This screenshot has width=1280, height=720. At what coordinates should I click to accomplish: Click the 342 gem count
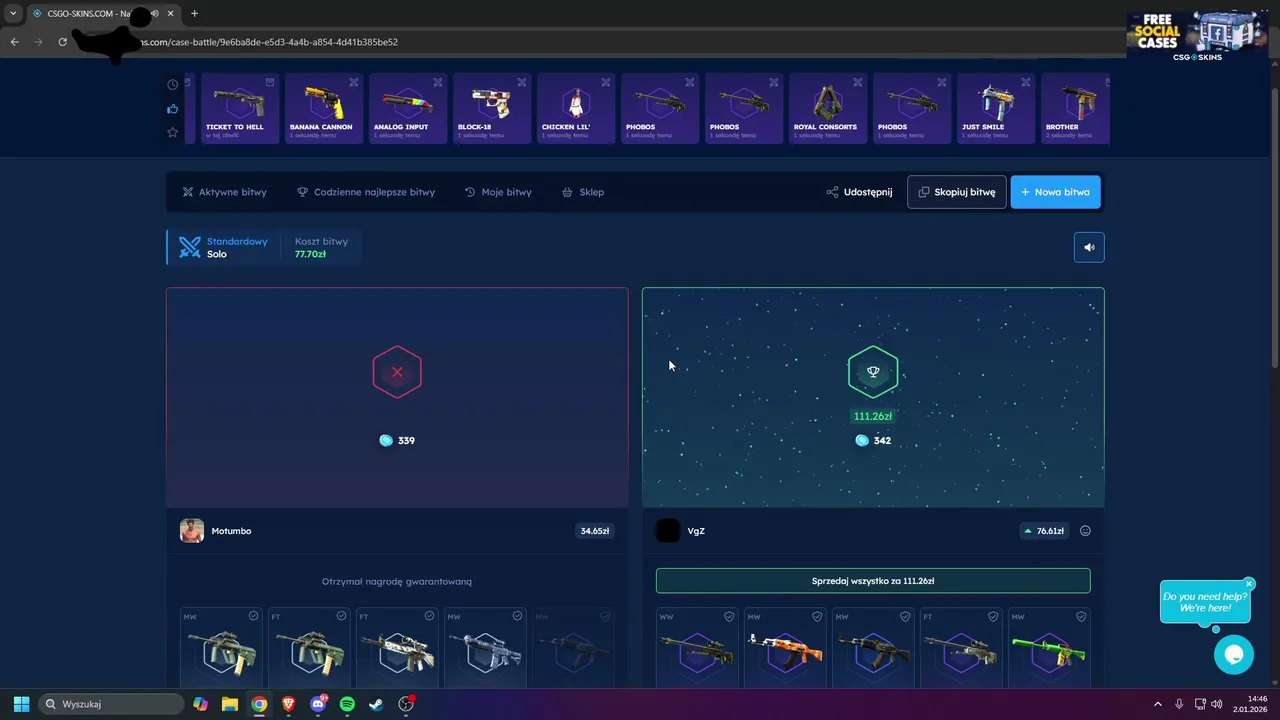tap(882, 441)
